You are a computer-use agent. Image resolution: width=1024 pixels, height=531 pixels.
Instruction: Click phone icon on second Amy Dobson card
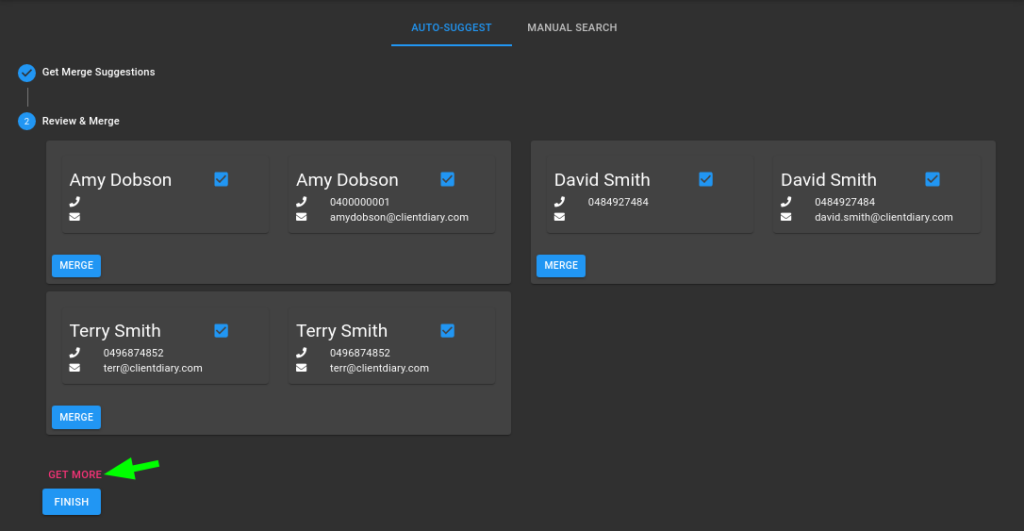point(301,202)
